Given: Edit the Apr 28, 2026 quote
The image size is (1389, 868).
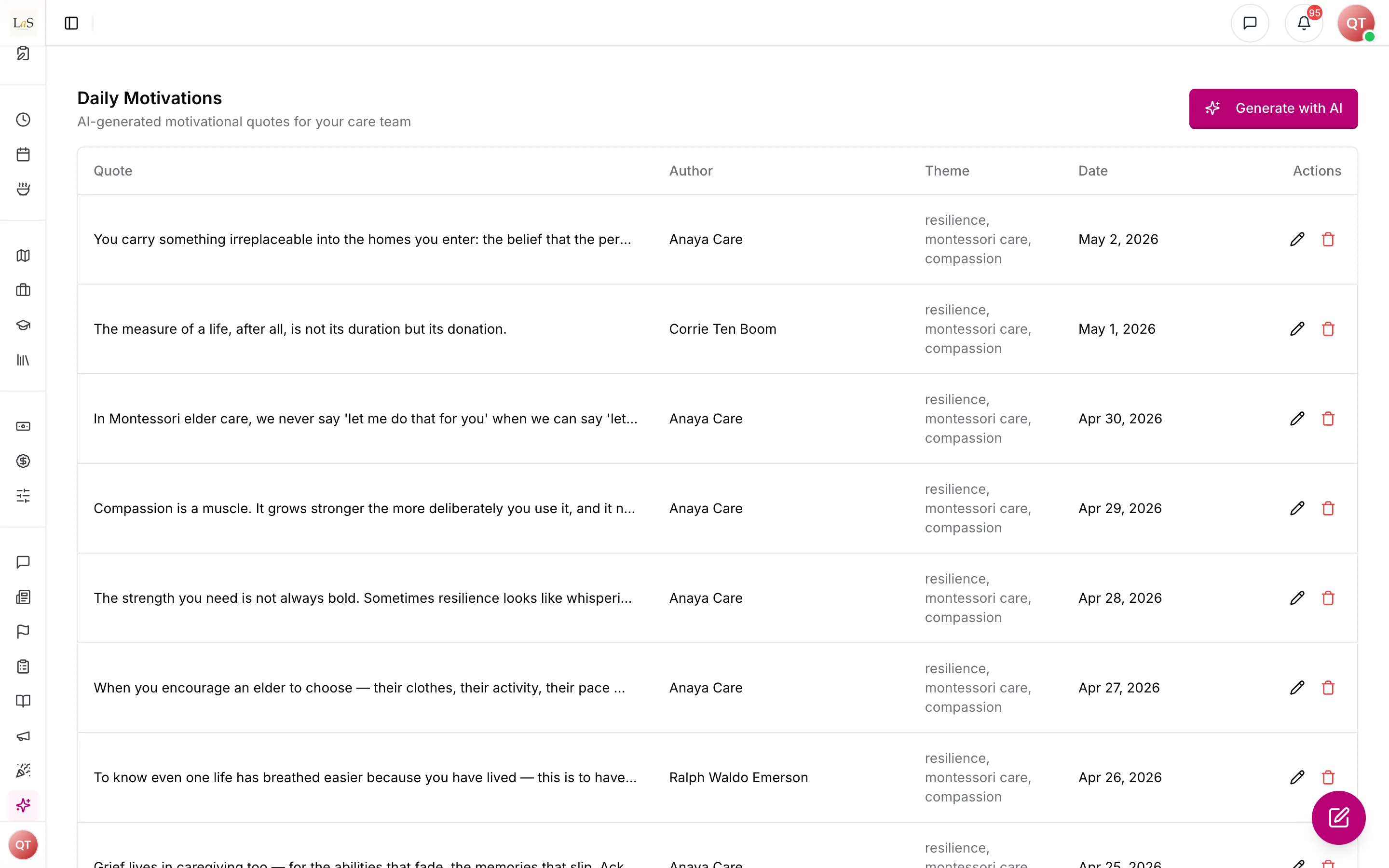Looking at the screenshot, I should click(1297, 598).
